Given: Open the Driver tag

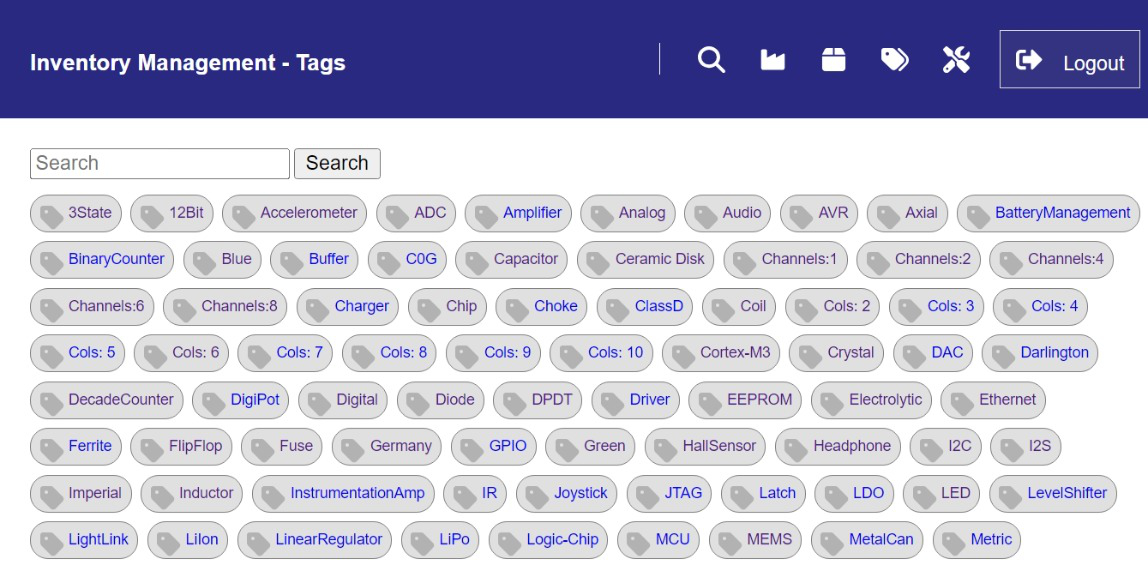Looking at the screenshot, I should click(x=636, y=400).
